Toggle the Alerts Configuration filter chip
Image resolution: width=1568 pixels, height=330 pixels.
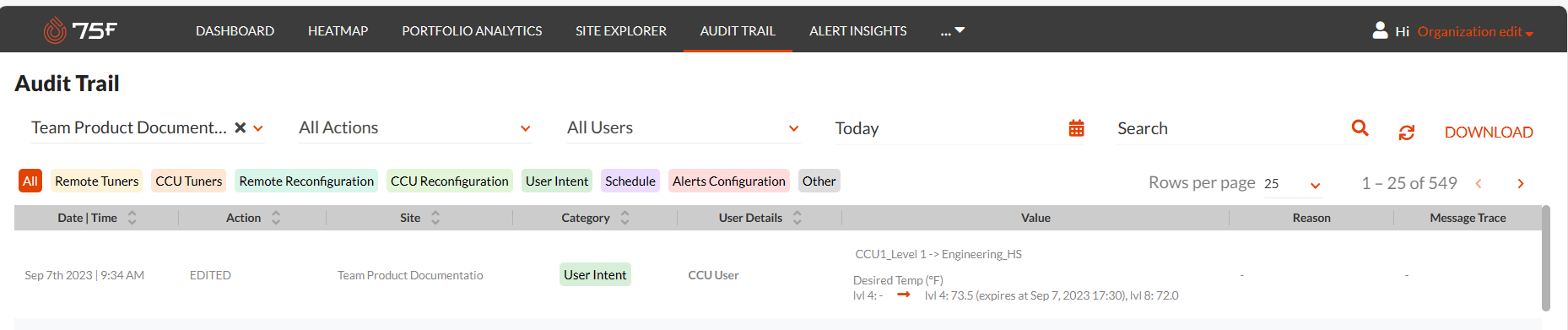[728, 181]
